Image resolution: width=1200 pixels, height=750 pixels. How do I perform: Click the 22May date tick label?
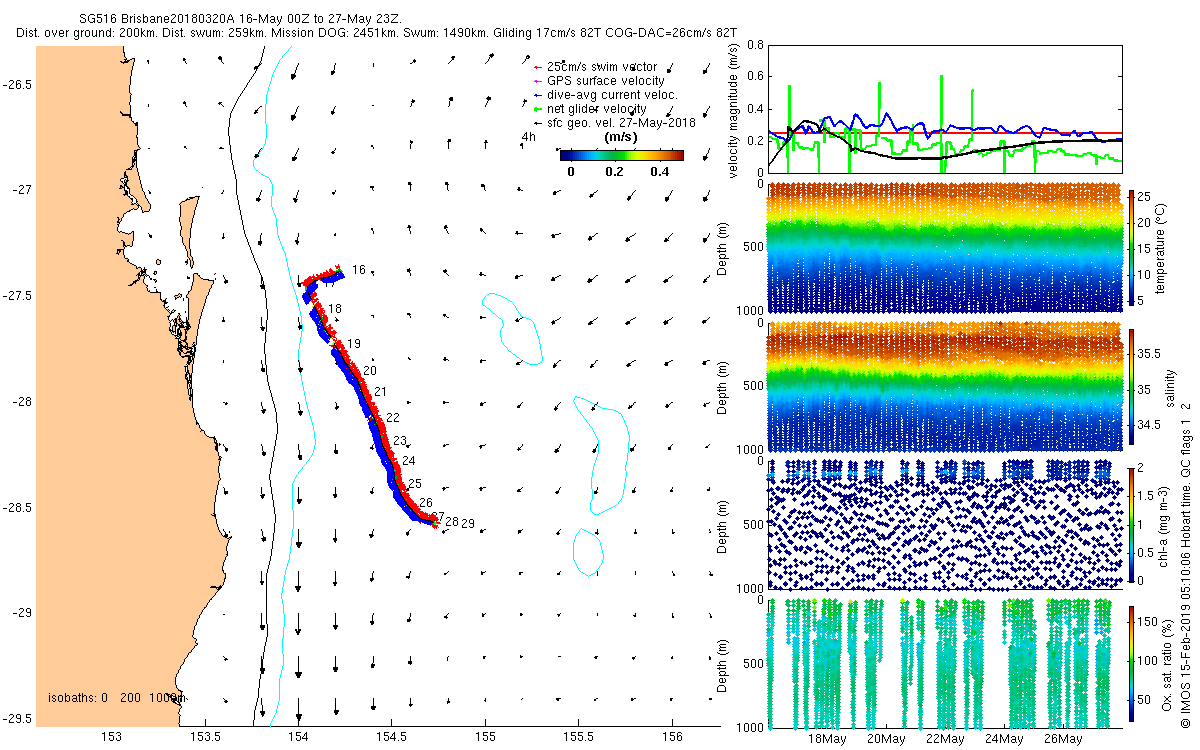click(x=945, y=739)
